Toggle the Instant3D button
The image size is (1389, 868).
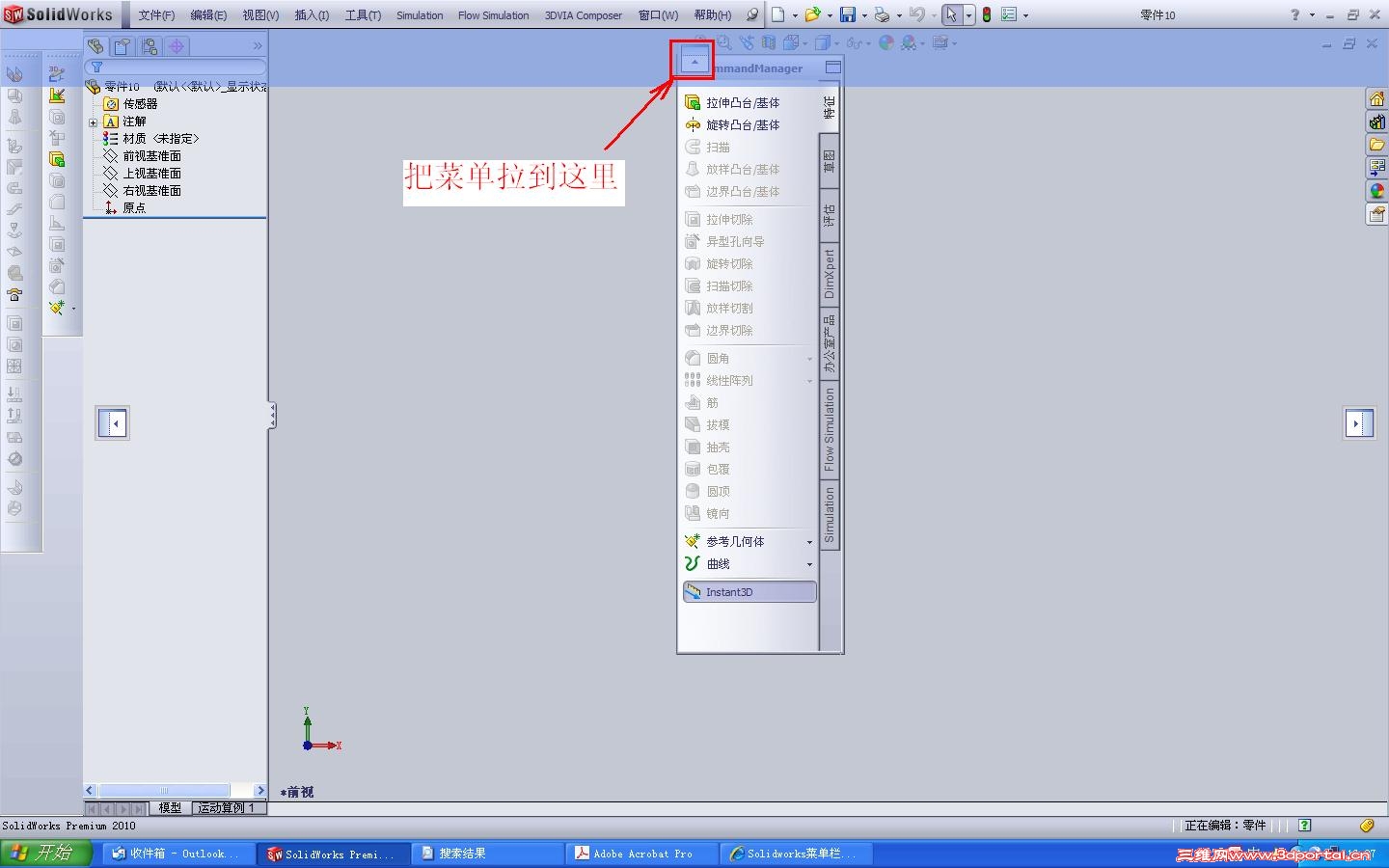(x=749, y=592)
